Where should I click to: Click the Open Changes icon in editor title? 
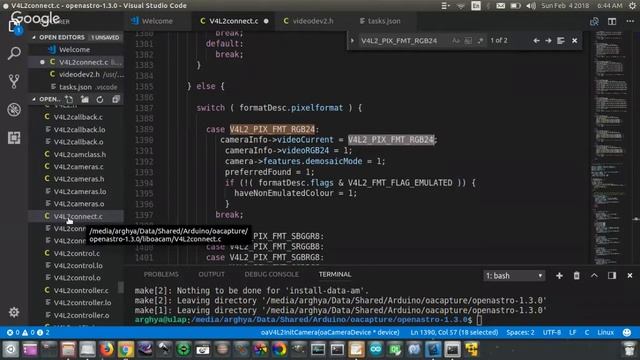click(594, 21)
